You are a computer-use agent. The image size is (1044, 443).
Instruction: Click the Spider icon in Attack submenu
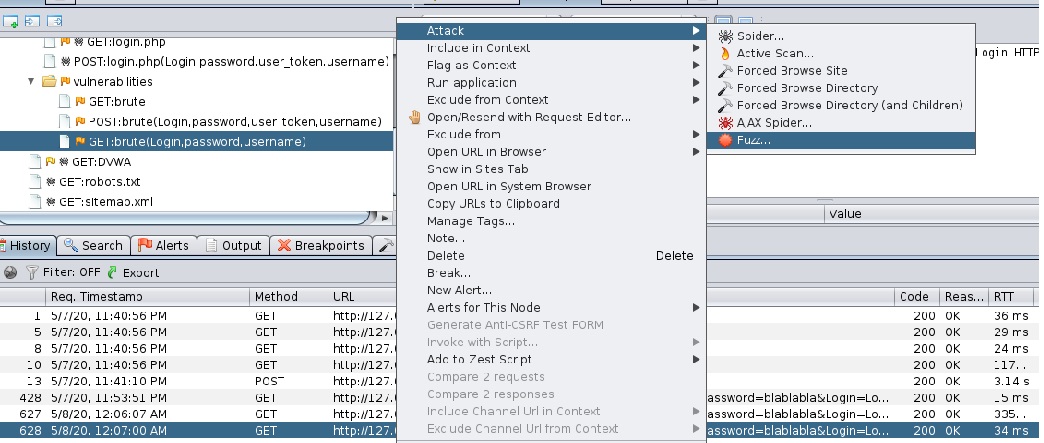(725, 36)
